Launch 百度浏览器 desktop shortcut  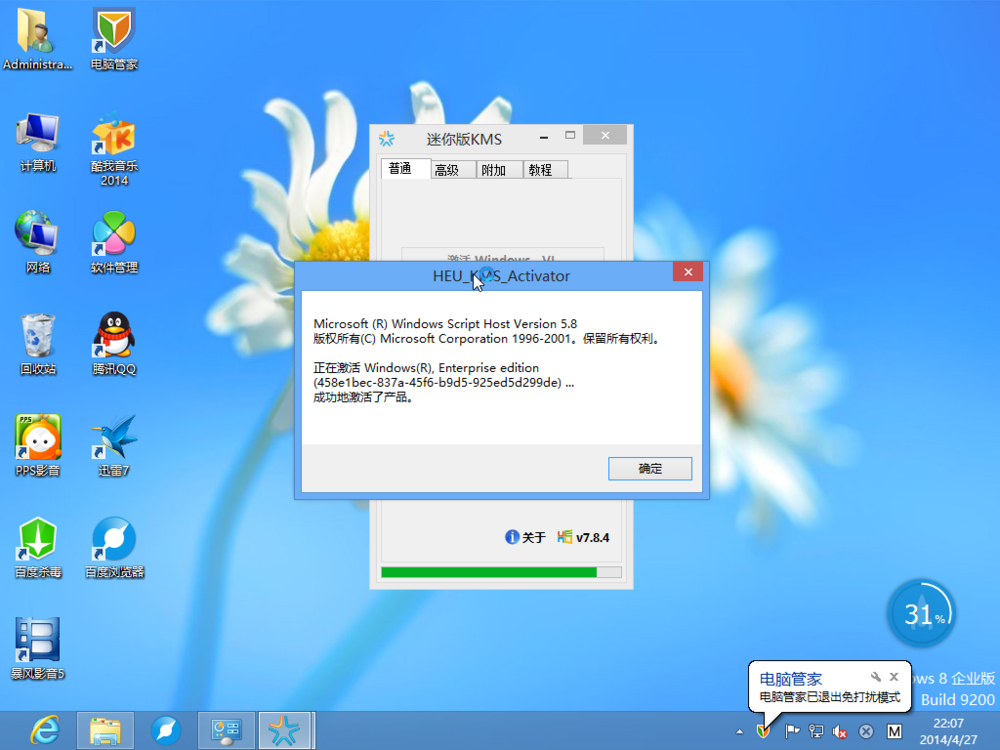point(114,547)
